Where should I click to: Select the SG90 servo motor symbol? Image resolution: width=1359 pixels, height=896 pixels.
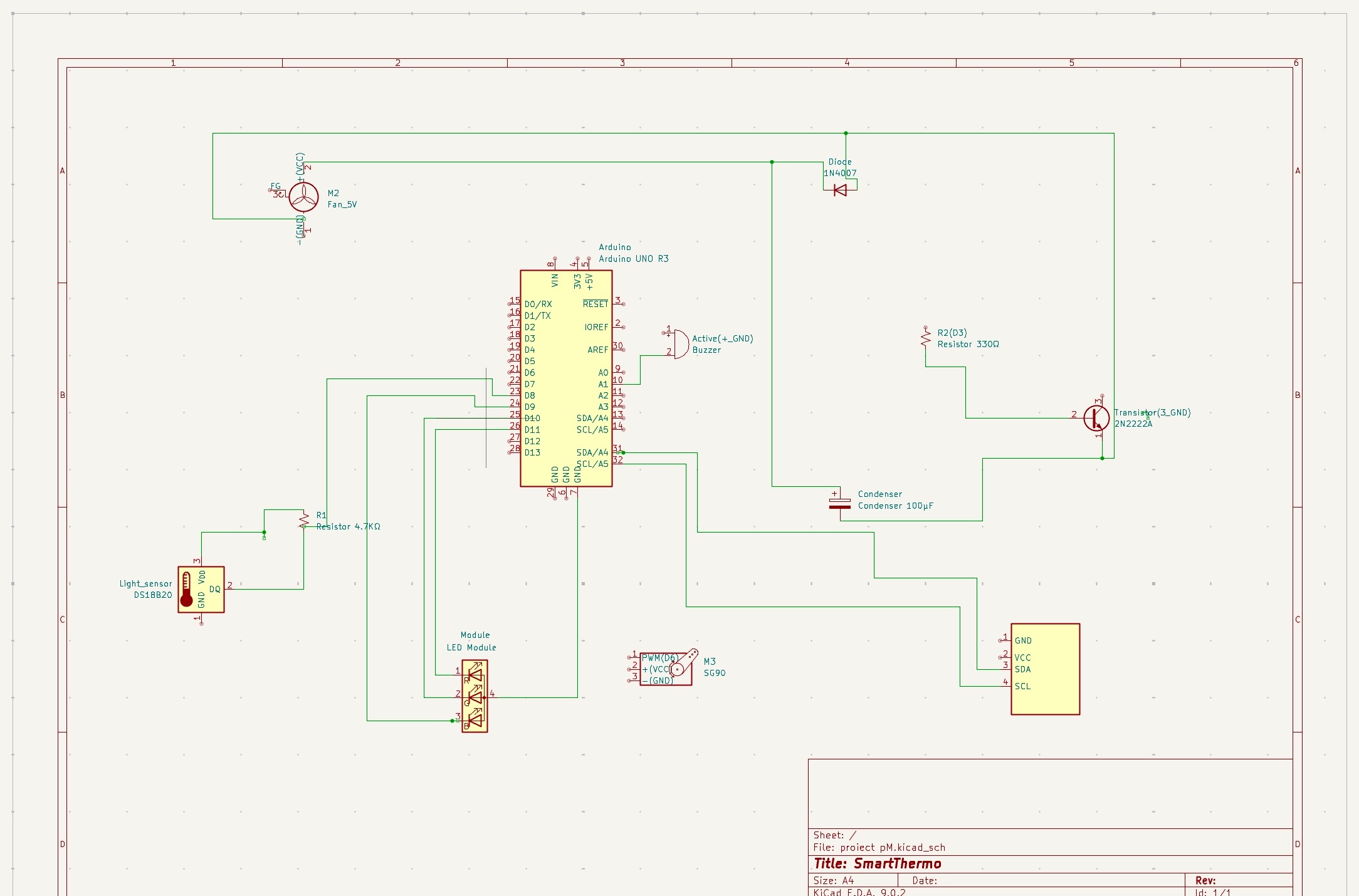coord(666,669)
